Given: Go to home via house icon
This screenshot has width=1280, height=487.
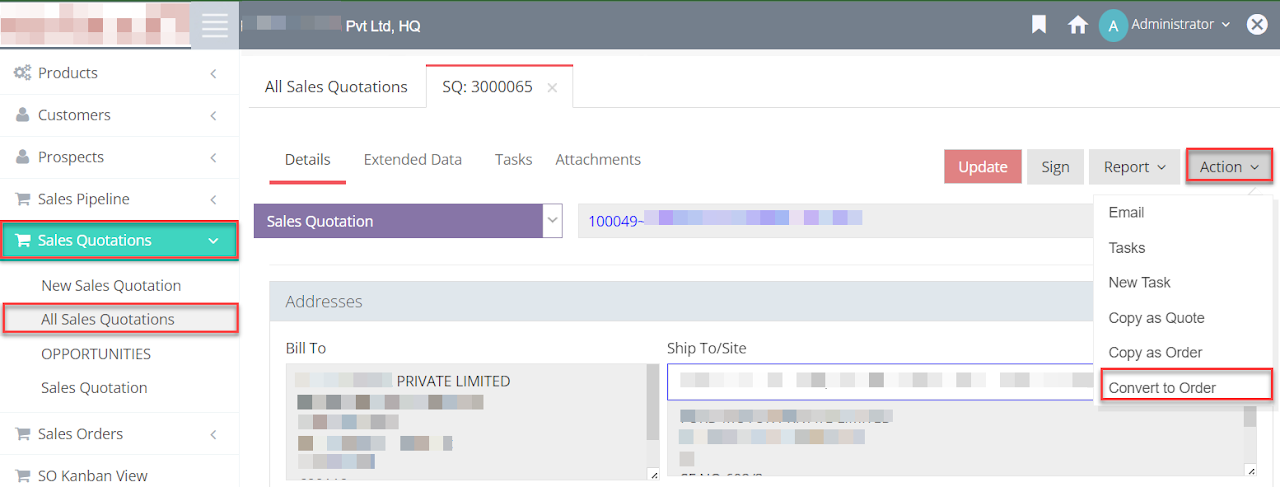Looking at the screenshot, I should (1077, 25).
